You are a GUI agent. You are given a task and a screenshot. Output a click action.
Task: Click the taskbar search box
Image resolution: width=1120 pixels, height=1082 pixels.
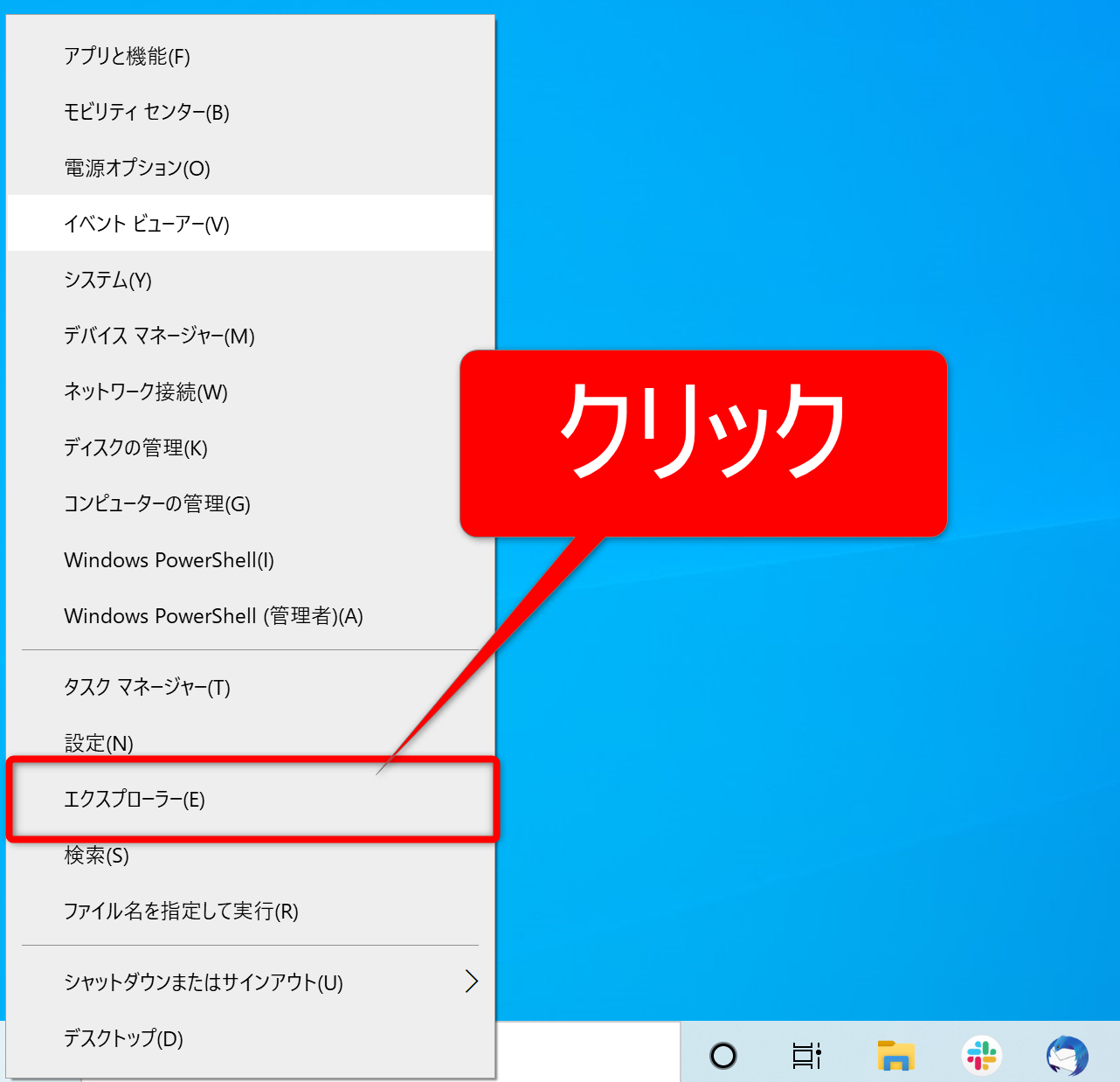587,1052
